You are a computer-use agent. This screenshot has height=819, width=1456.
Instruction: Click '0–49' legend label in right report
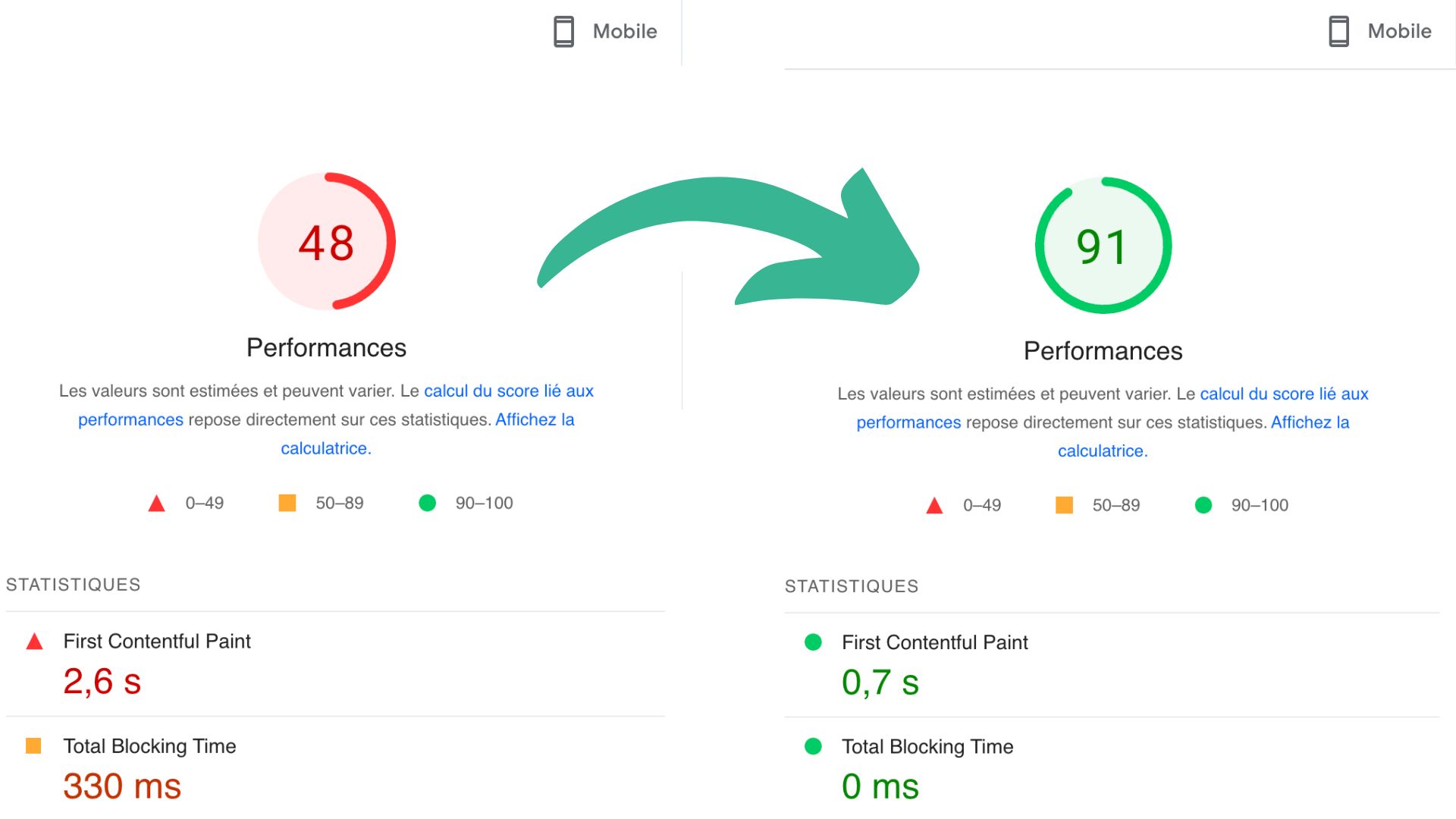click(x=982, y=505)
